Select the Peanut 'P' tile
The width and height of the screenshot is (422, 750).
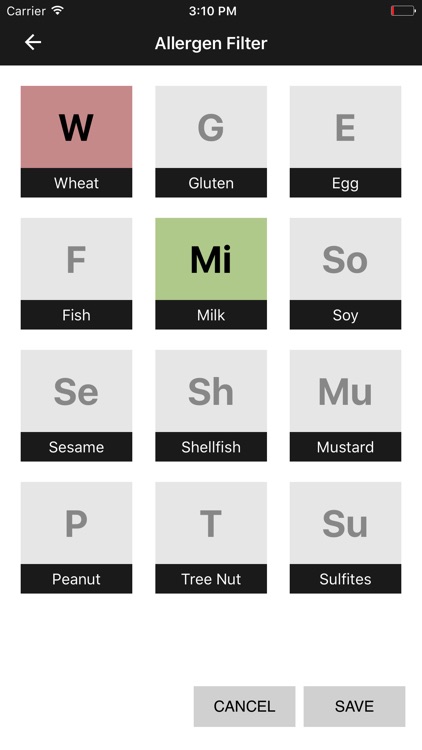(x=77, y=538)
